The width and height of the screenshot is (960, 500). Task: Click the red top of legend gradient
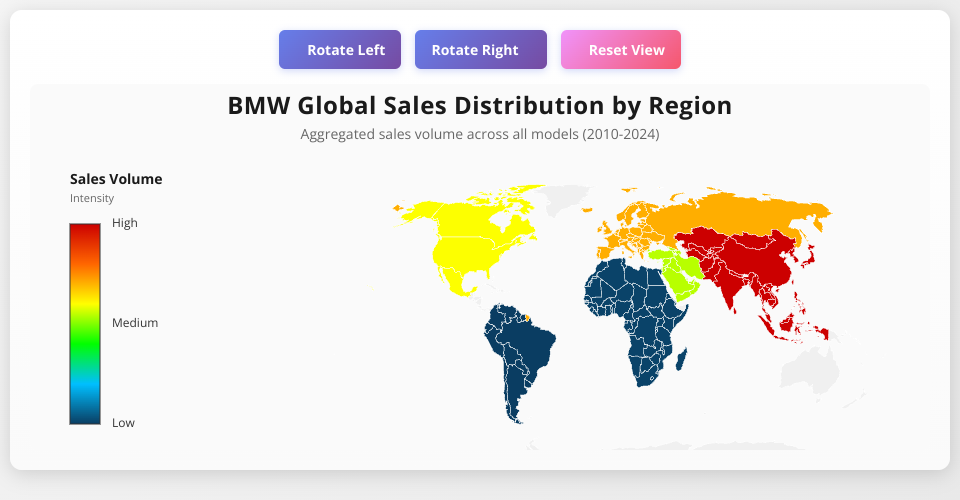[x=85, y=230]
